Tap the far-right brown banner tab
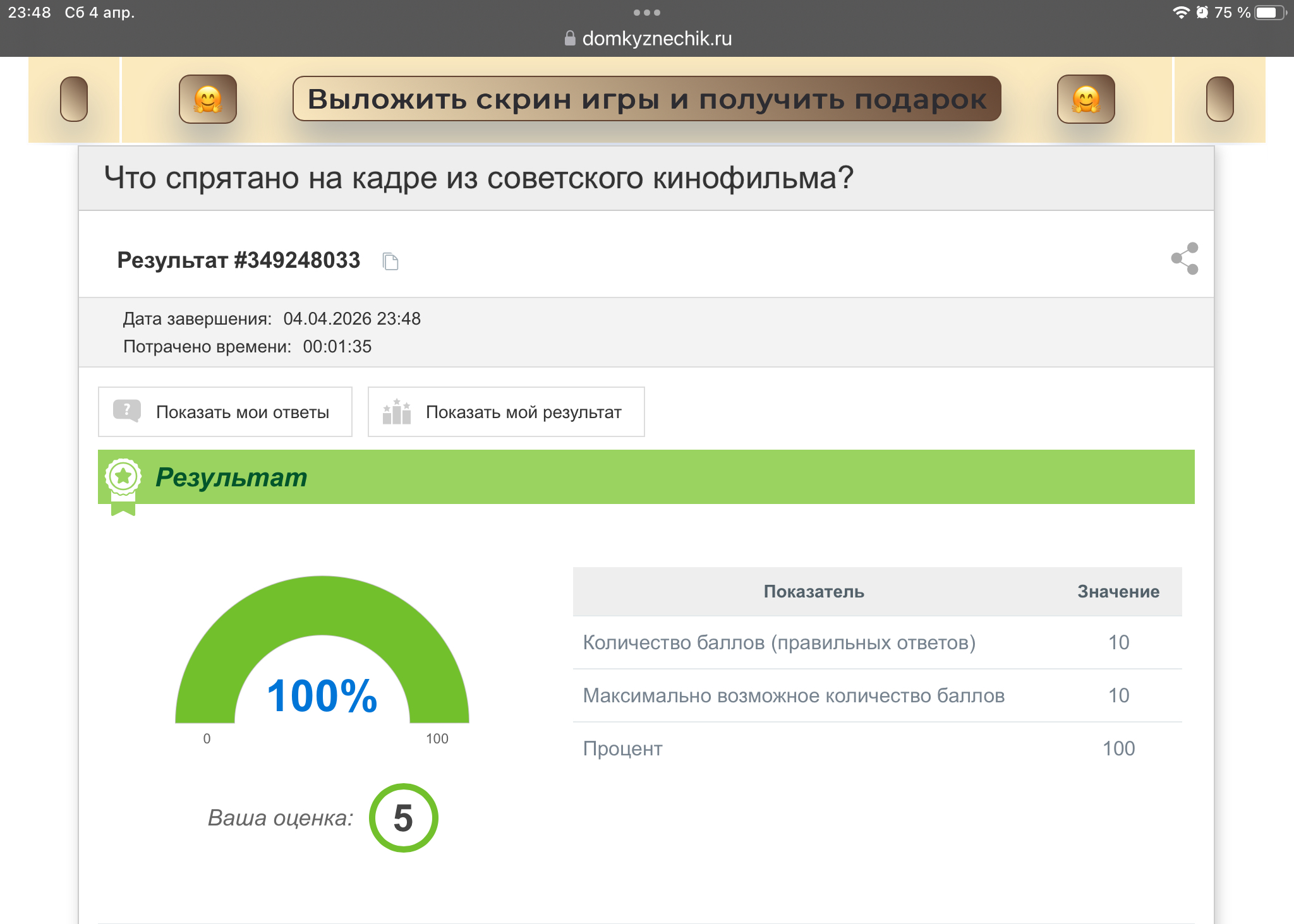1294x924 pixels. [1219, 99]
